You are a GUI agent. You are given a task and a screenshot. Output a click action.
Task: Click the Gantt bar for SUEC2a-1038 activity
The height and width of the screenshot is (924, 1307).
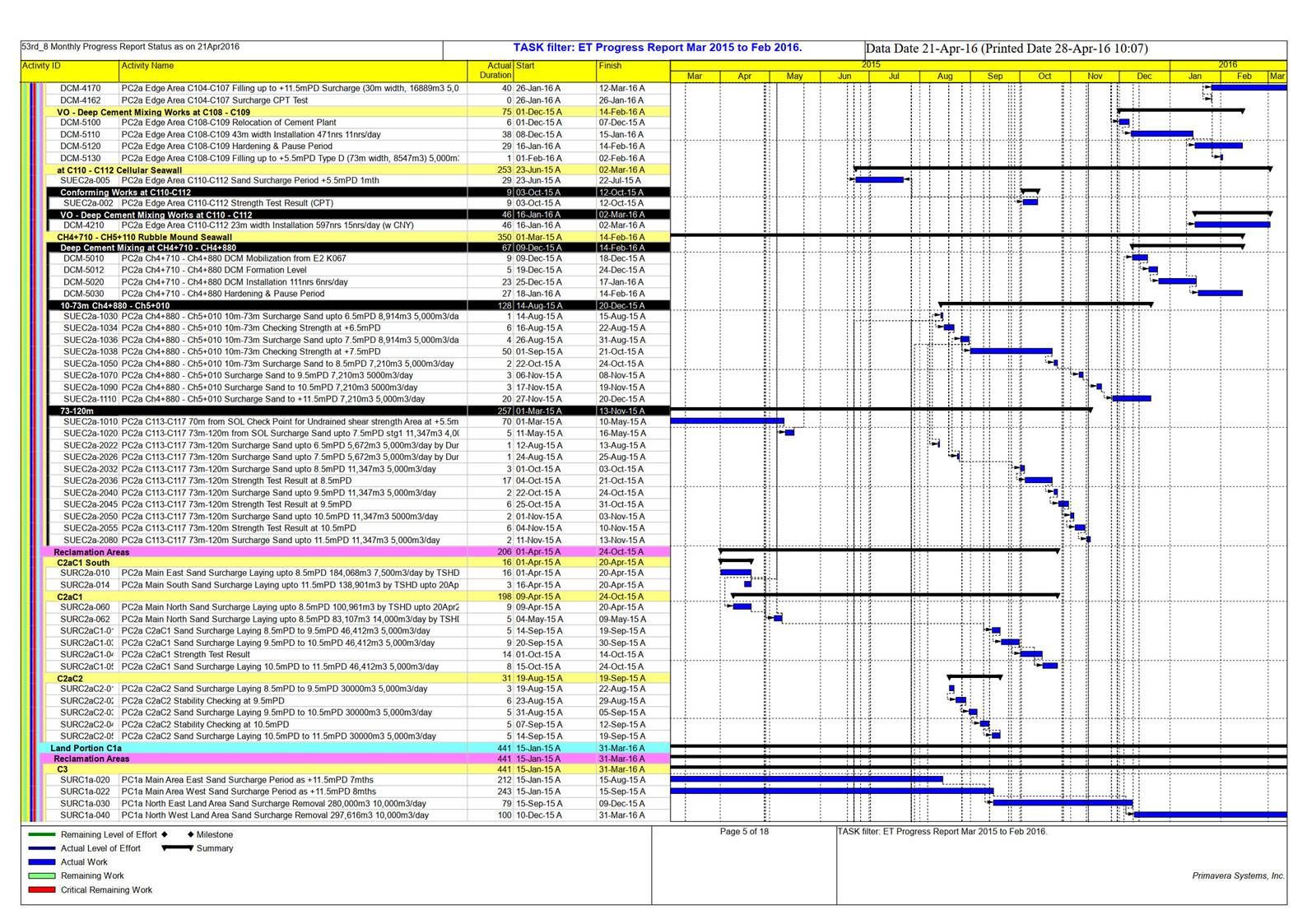click(1011, 351)
